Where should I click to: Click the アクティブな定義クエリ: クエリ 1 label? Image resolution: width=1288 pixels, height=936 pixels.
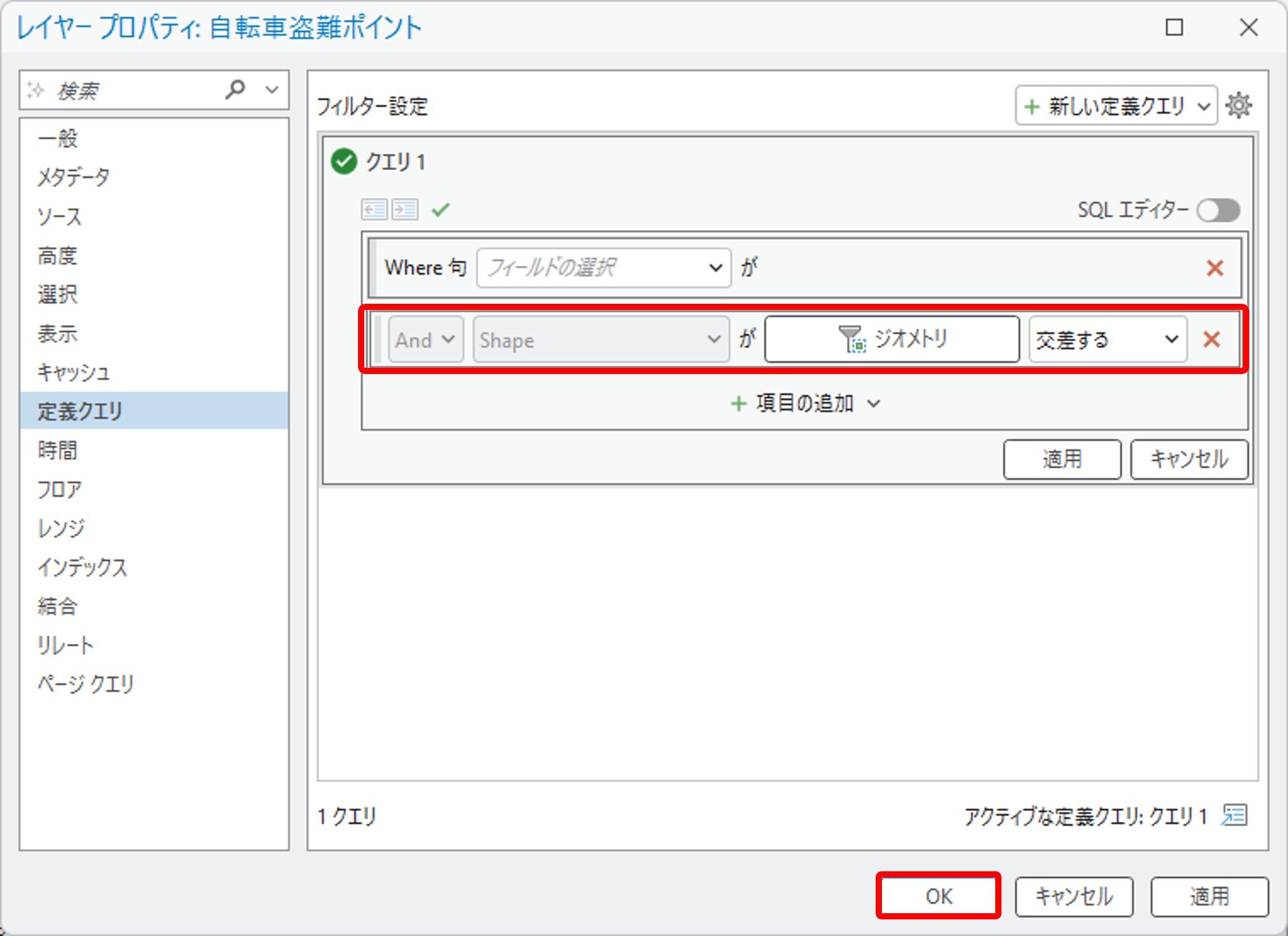[x=1086, y=816]
